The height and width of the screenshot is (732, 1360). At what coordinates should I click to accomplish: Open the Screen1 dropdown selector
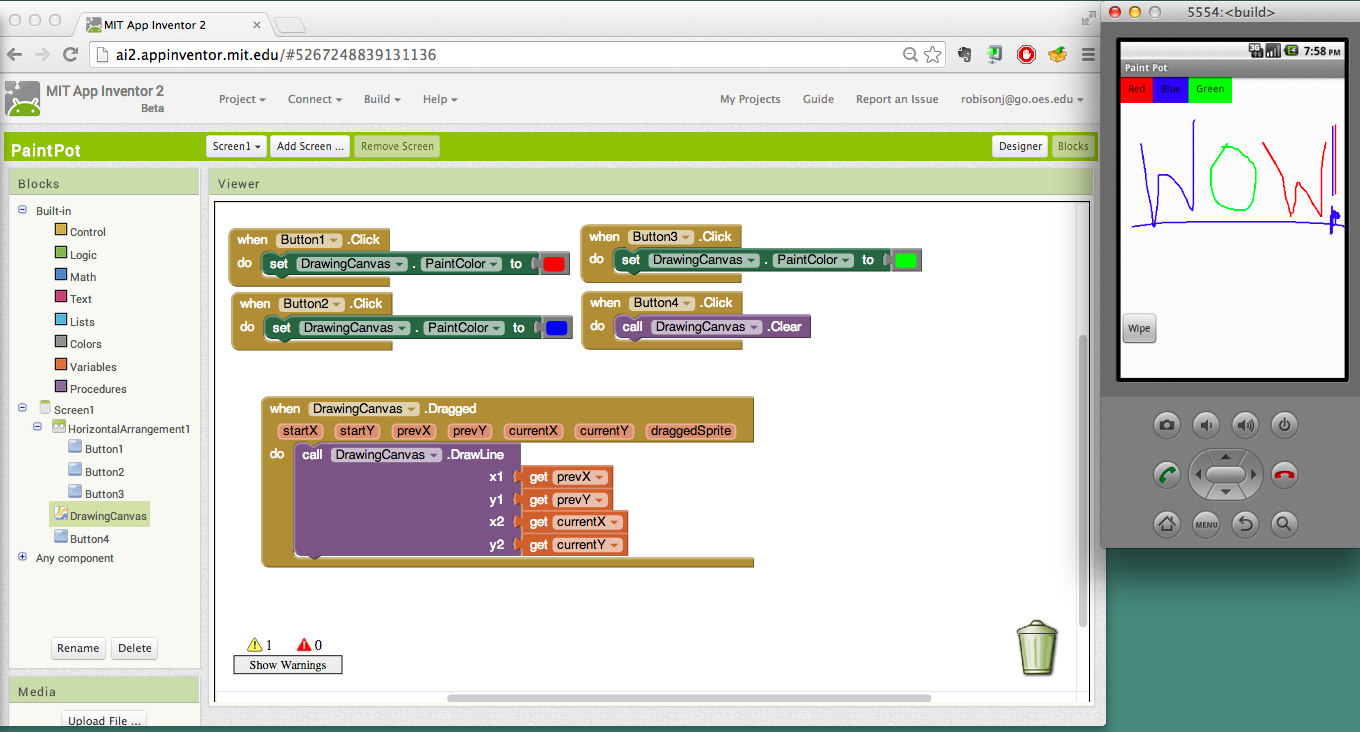(x=236, y=146)
